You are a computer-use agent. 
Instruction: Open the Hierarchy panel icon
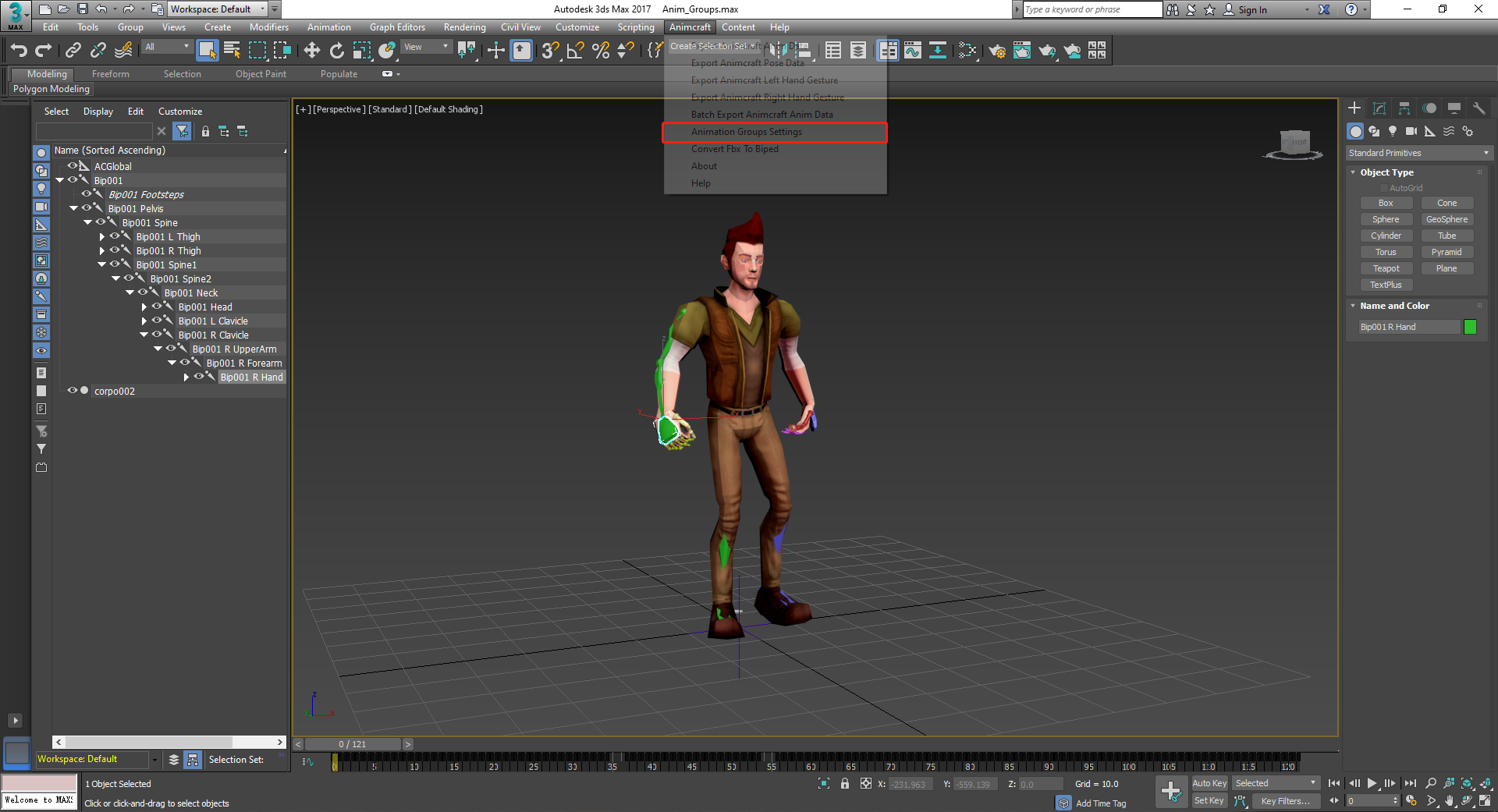pyautogui.click(x=1404, y=108)
